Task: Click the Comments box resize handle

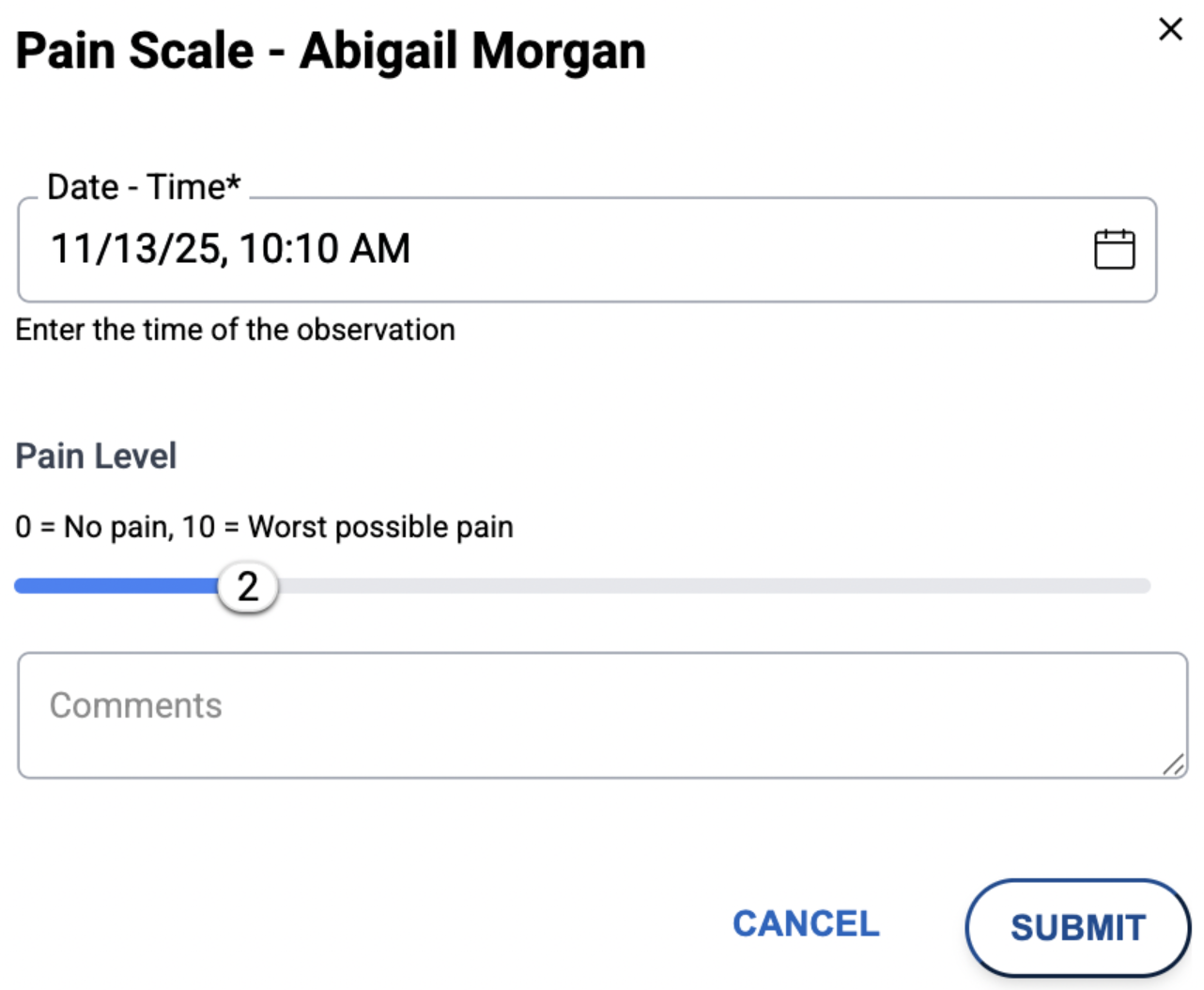Action: [x=1173, y=766]
